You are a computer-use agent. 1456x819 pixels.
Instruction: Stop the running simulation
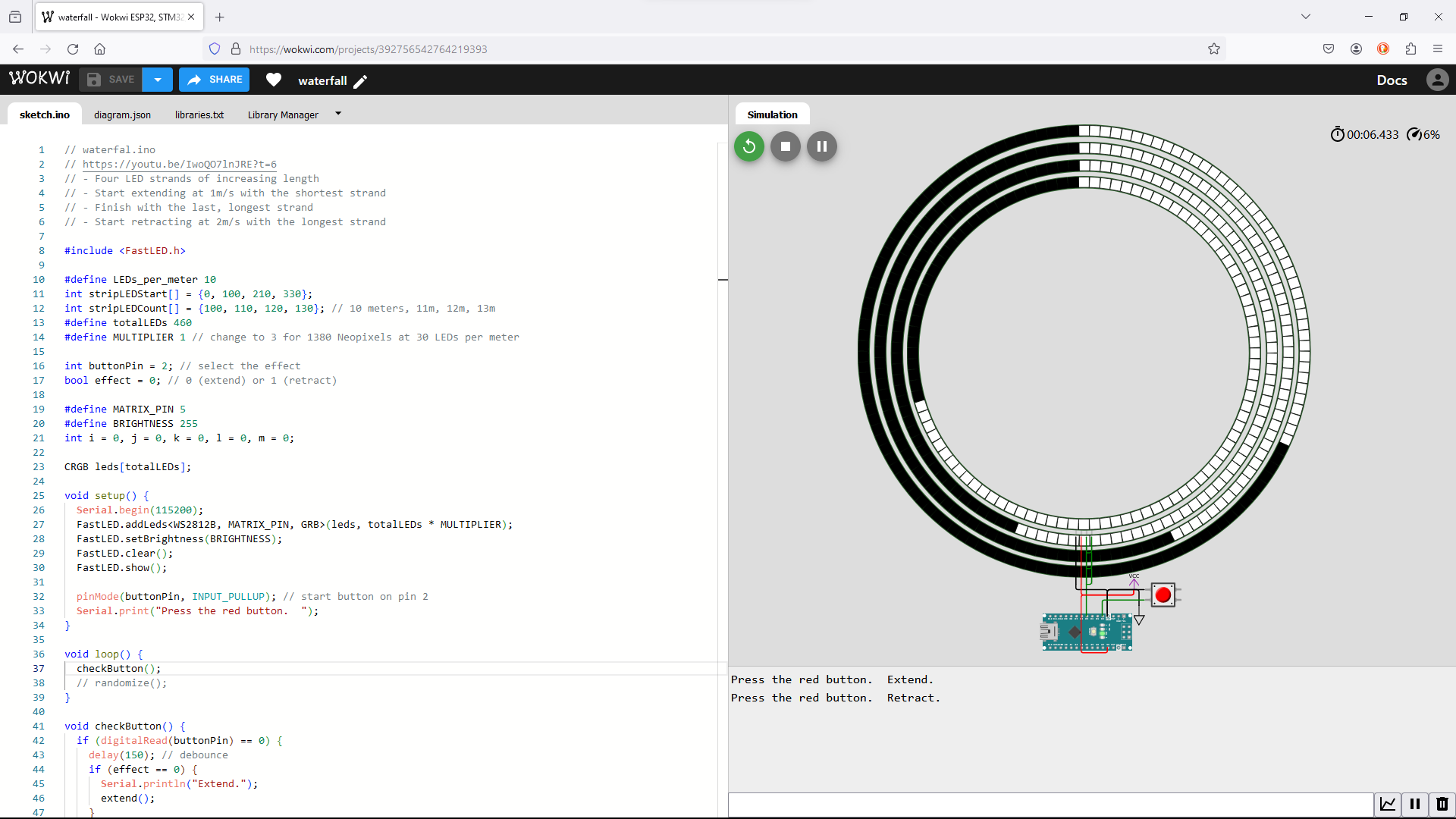tap(785, 146)
